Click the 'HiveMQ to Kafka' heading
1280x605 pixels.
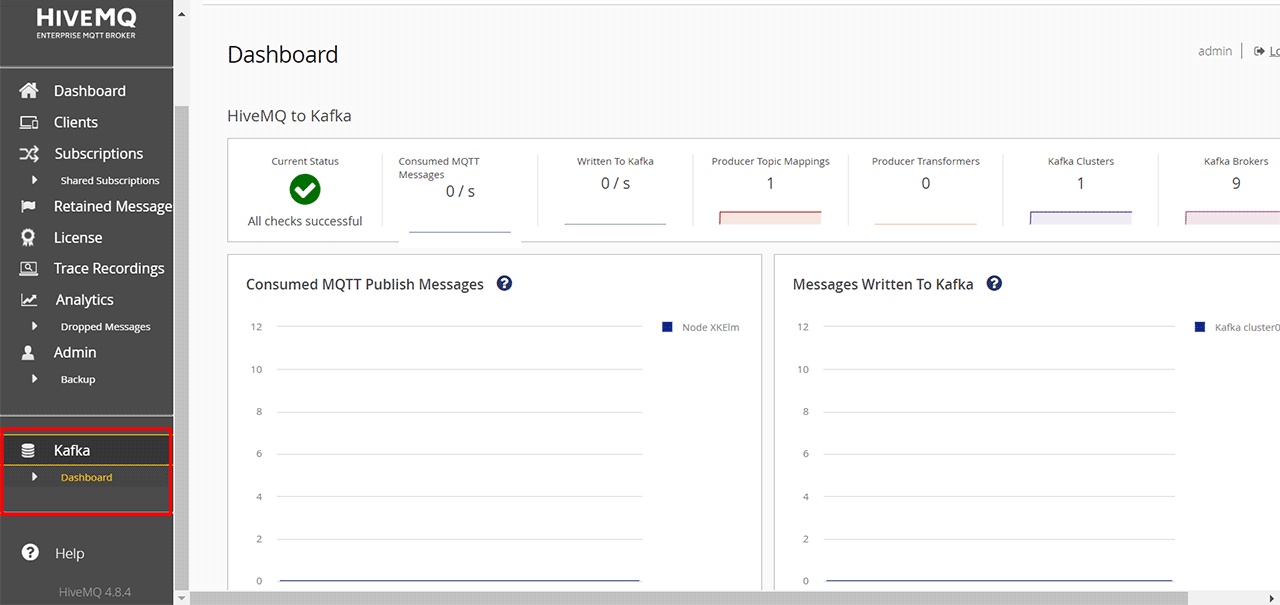pyautogui.click(x=289, y=115)
